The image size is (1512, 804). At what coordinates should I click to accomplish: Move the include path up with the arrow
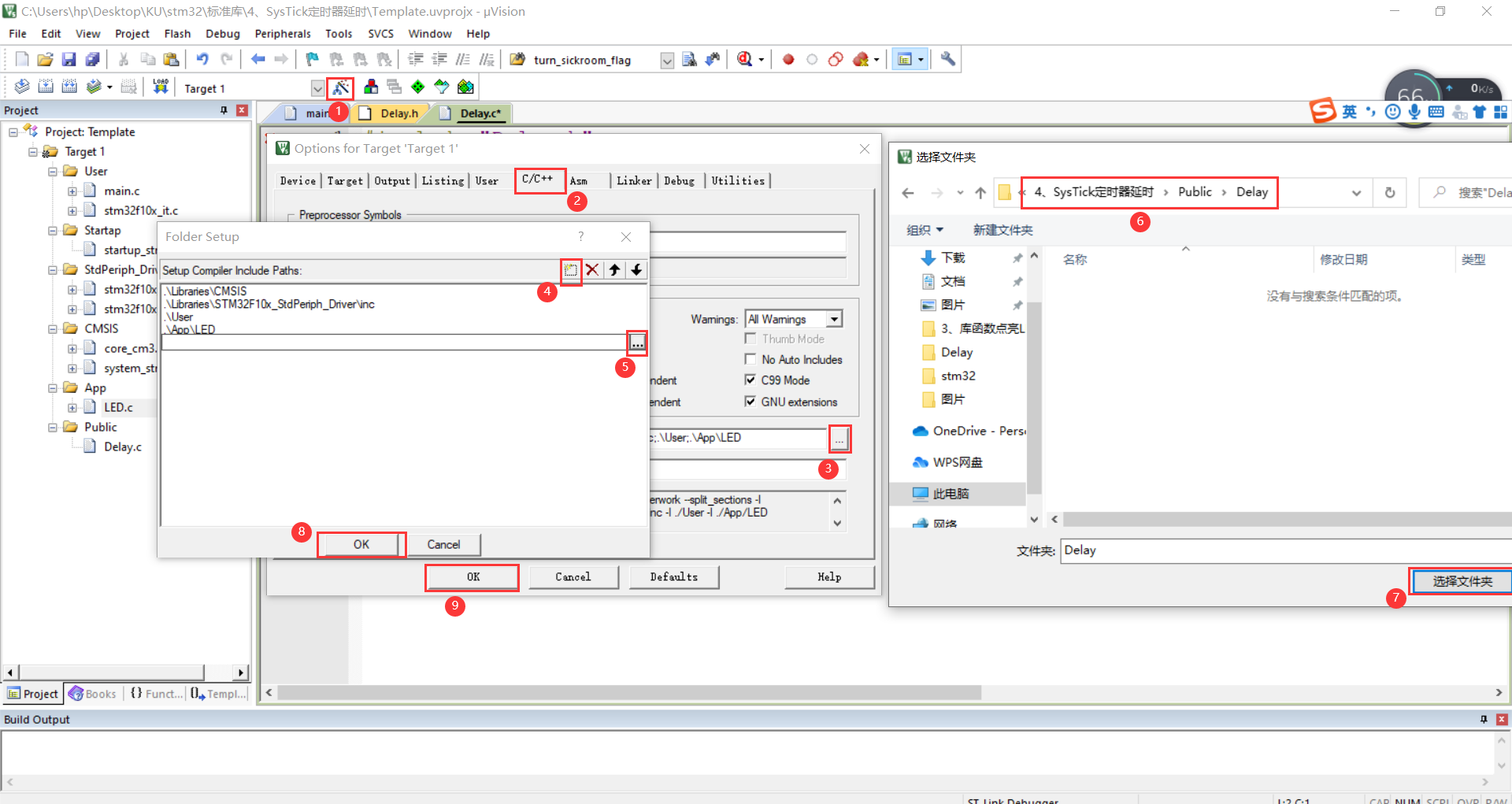pos(614,270)
